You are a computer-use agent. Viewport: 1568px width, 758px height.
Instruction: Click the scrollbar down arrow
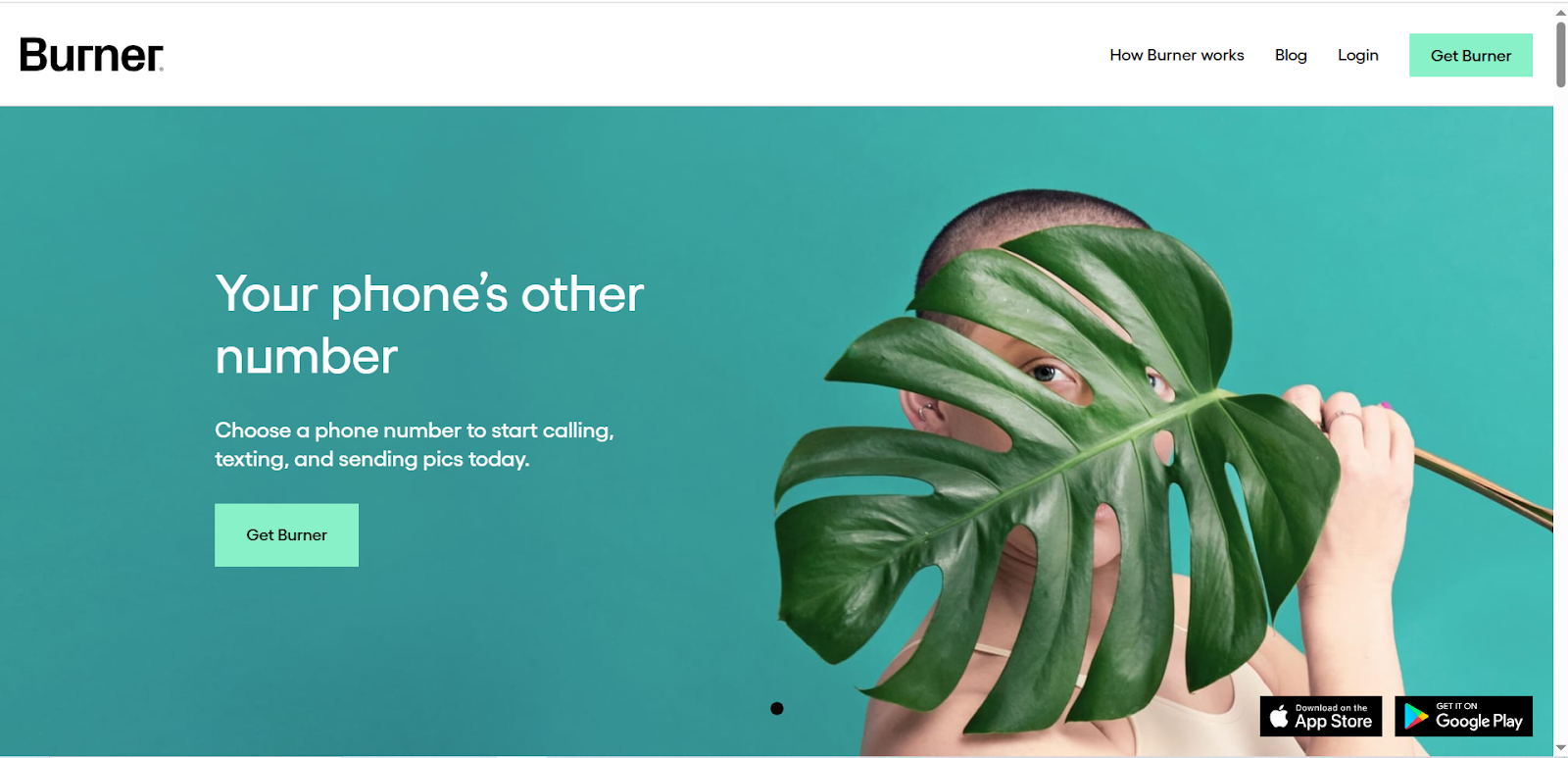click(1560, 748)
